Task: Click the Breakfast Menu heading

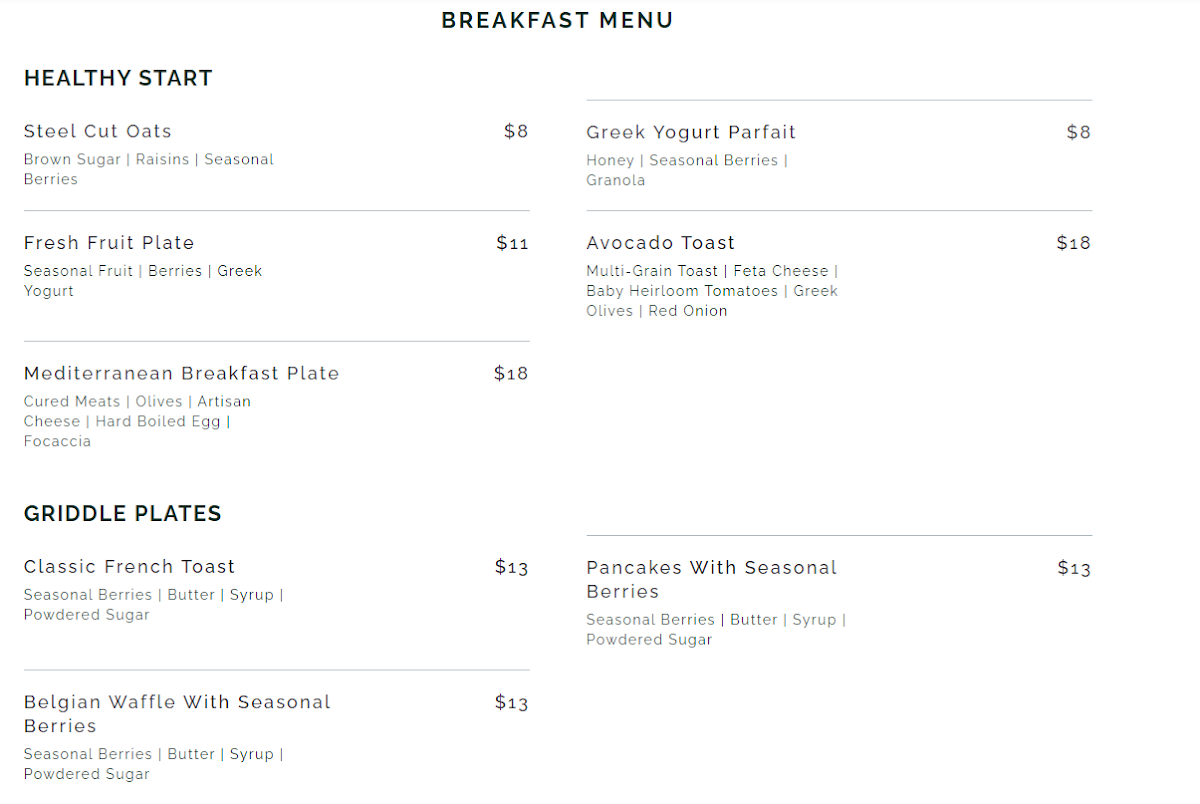Action: 557,20
